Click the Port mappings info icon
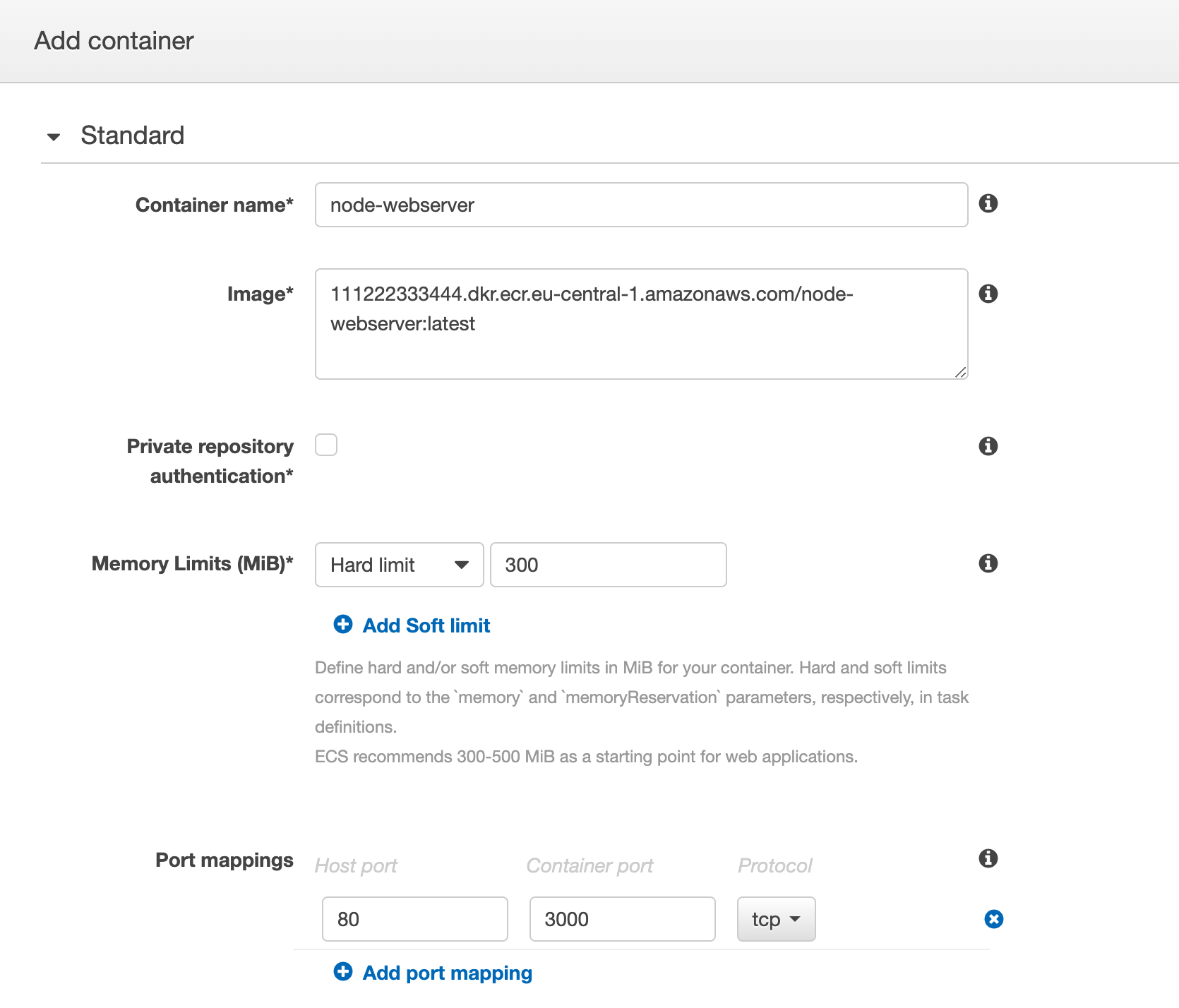The height and width of the screenshot is (1008, 1179). pos(988,858)
